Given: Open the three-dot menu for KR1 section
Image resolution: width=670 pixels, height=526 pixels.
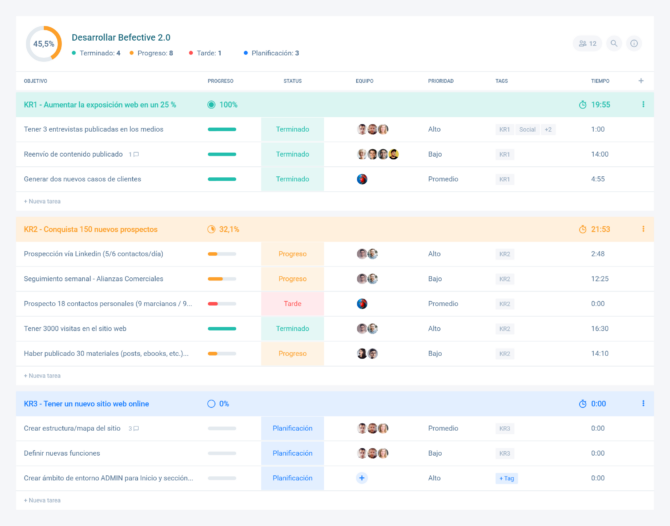Looking at the screenshot, I should click(x=643, y=104).
